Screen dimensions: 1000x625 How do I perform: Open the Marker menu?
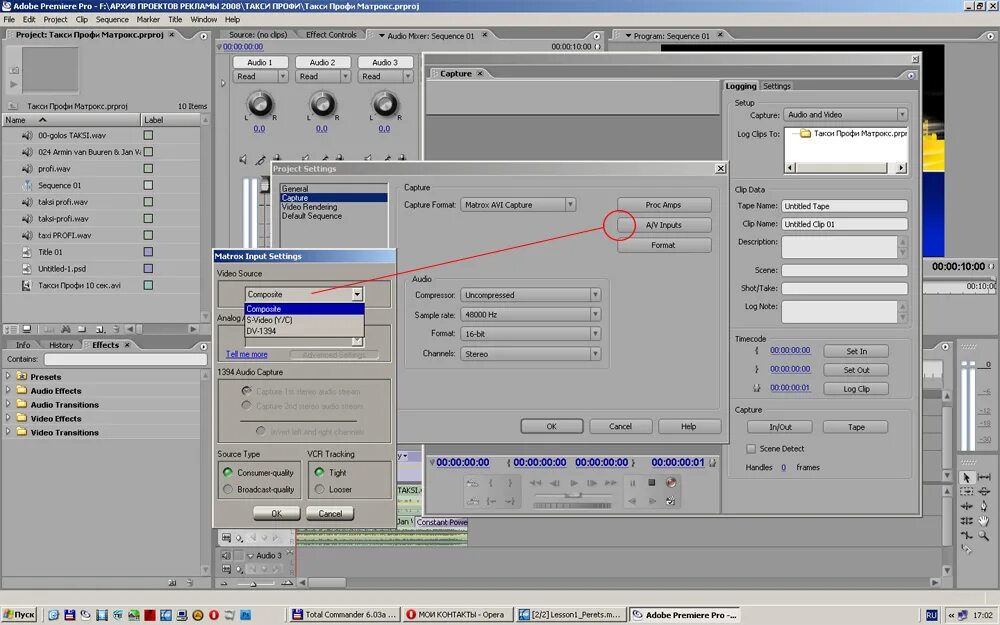pyautogui.click(x=148, y=19)
